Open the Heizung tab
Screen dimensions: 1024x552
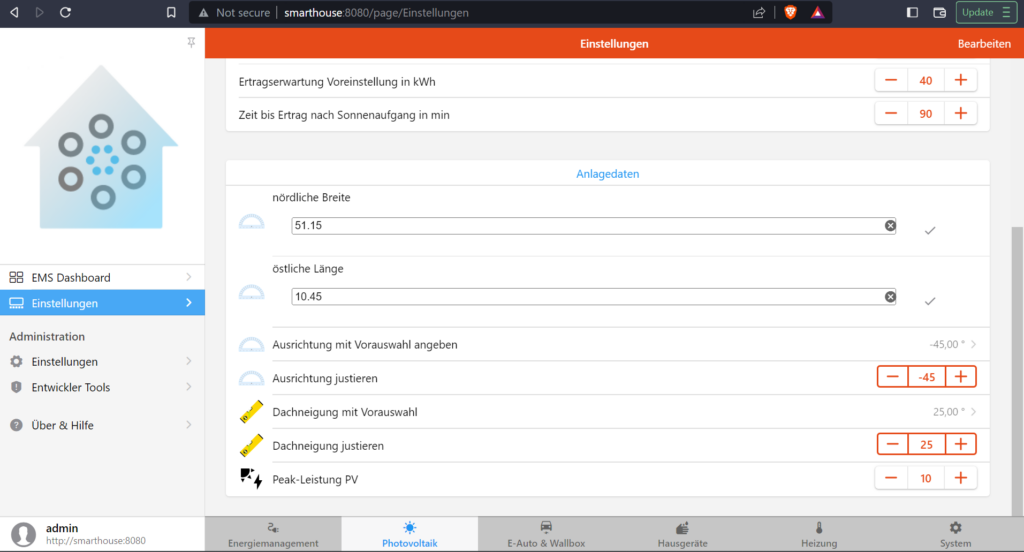pyautogui.click(x=818, y=534)
